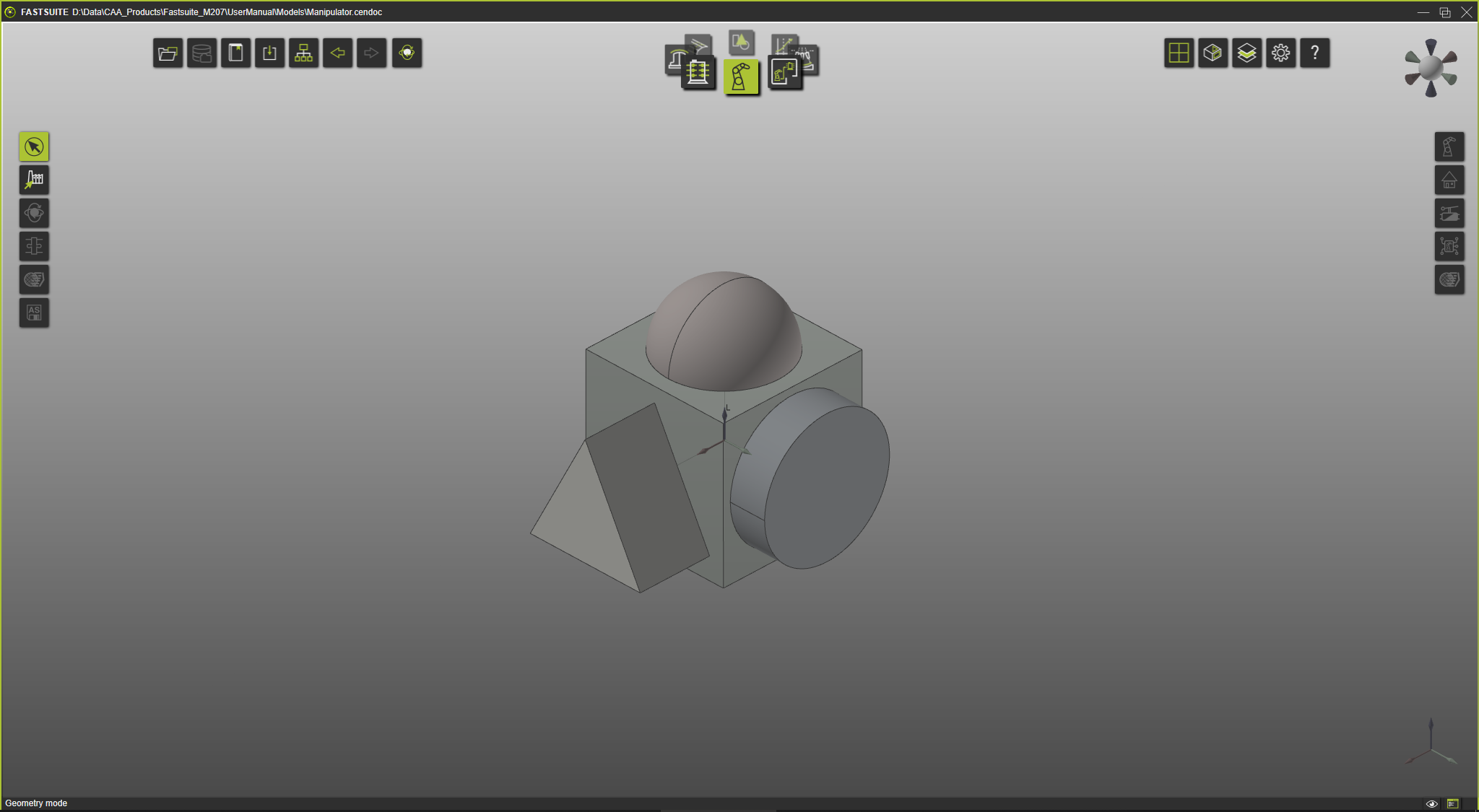Open the database library icon
The image size is (1479, 812).
point(202,53)
